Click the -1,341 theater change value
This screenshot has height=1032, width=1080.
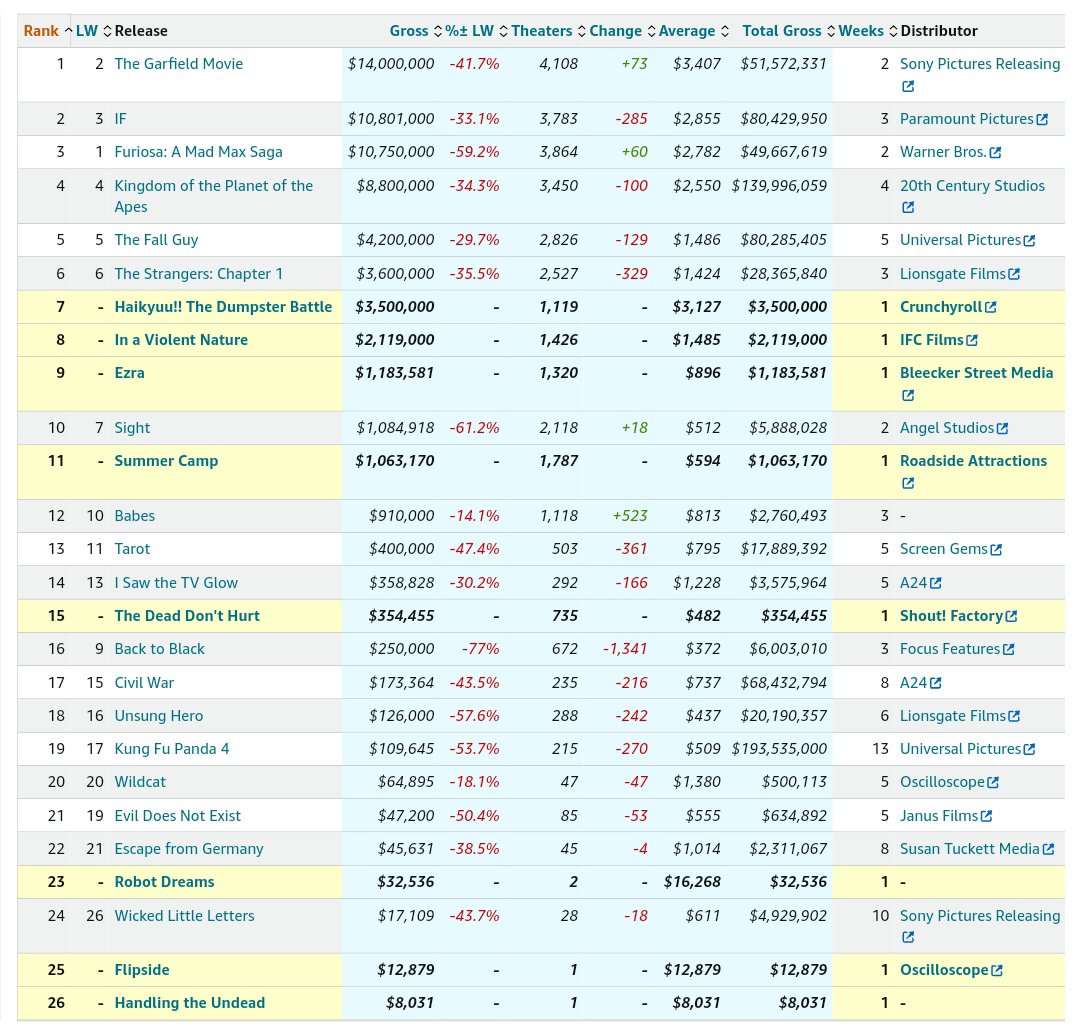tap(625, 650)
